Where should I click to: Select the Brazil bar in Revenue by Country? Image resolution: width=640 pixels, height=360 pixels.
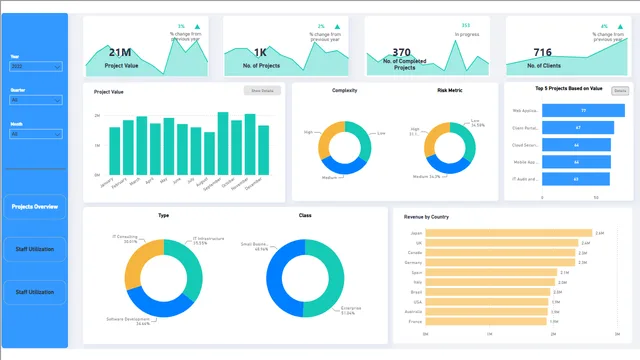488,292
